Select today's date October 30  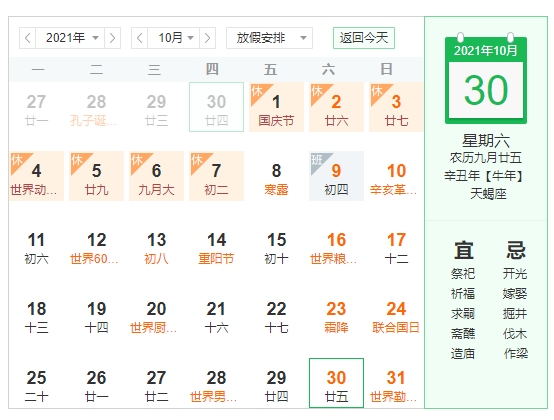tap(336, 383)
